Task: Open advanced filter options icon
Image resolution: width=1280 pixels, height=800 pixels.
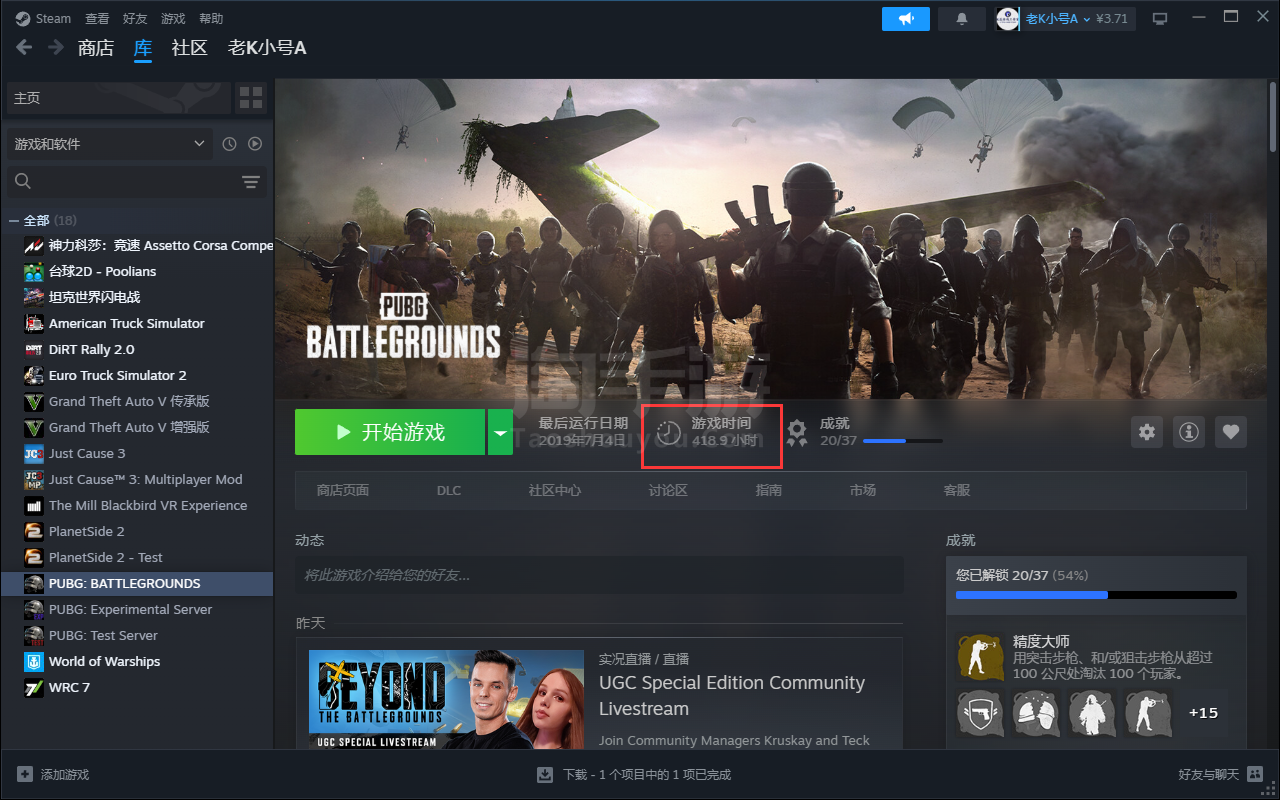Action: pos(251,181)
